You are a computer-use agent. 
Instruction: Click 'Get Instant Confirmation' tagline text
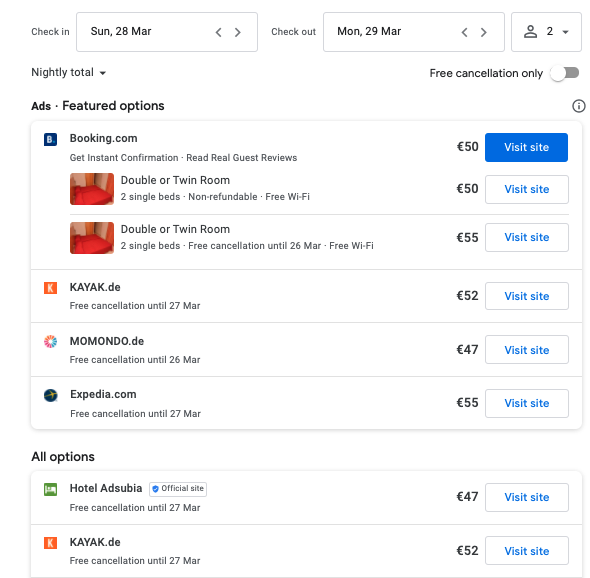click(124, 158)
